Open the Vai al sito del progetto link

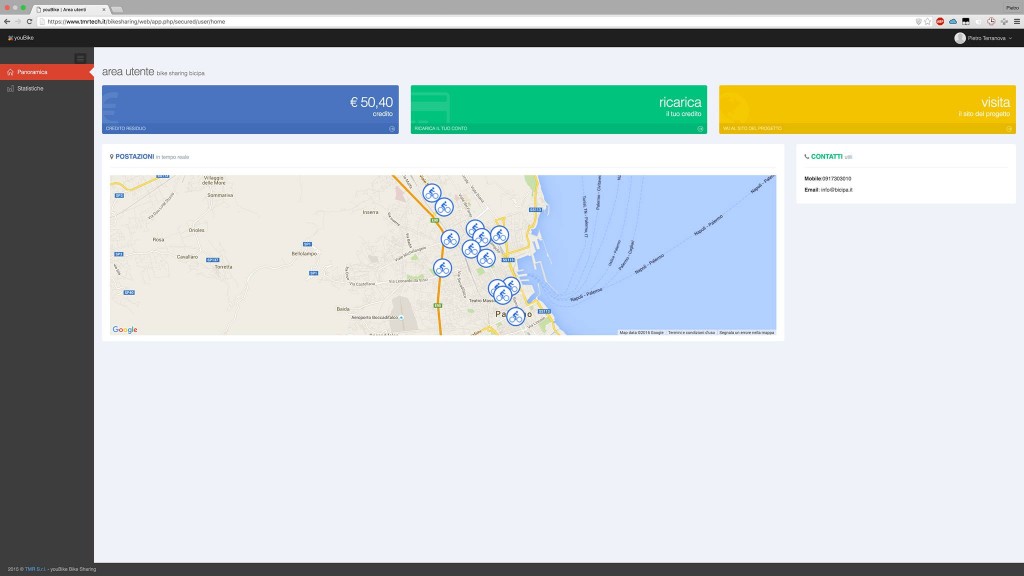coord(752,129)
